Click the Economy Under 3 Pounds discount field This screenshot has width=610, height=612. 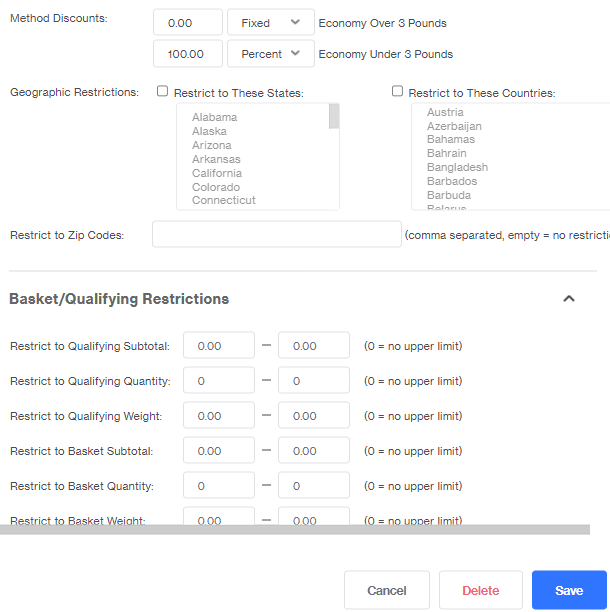[x=188, y=54]
